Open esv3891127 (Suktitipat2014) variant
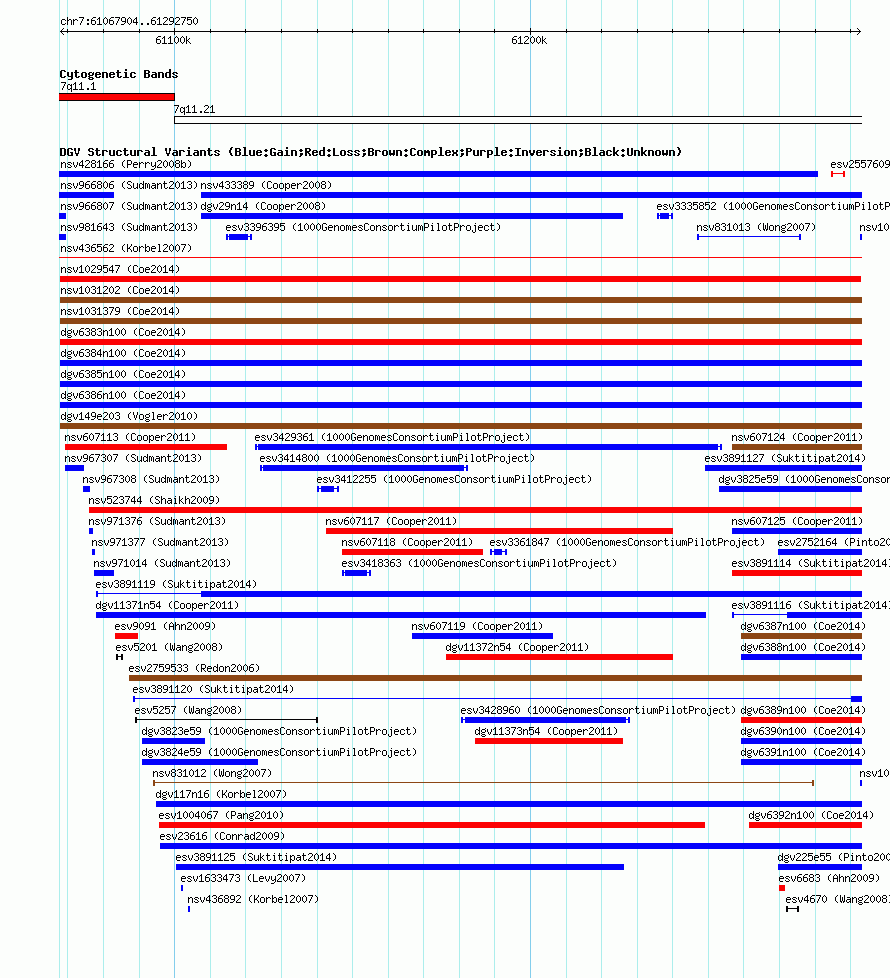Screen dimensions: 890x978 [783, 468]
